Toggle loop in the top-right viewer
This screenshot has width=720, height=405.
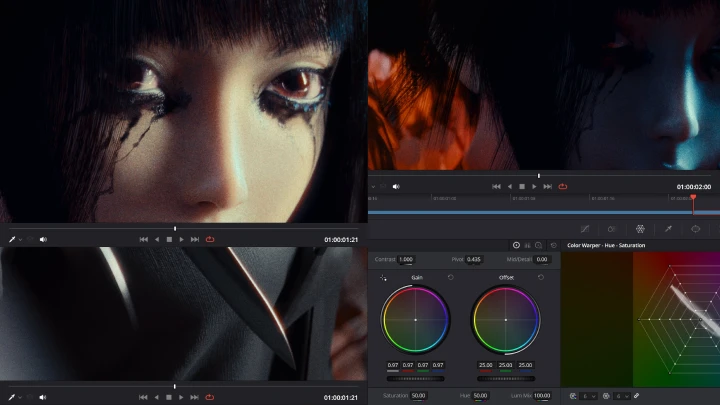[563, 186]
